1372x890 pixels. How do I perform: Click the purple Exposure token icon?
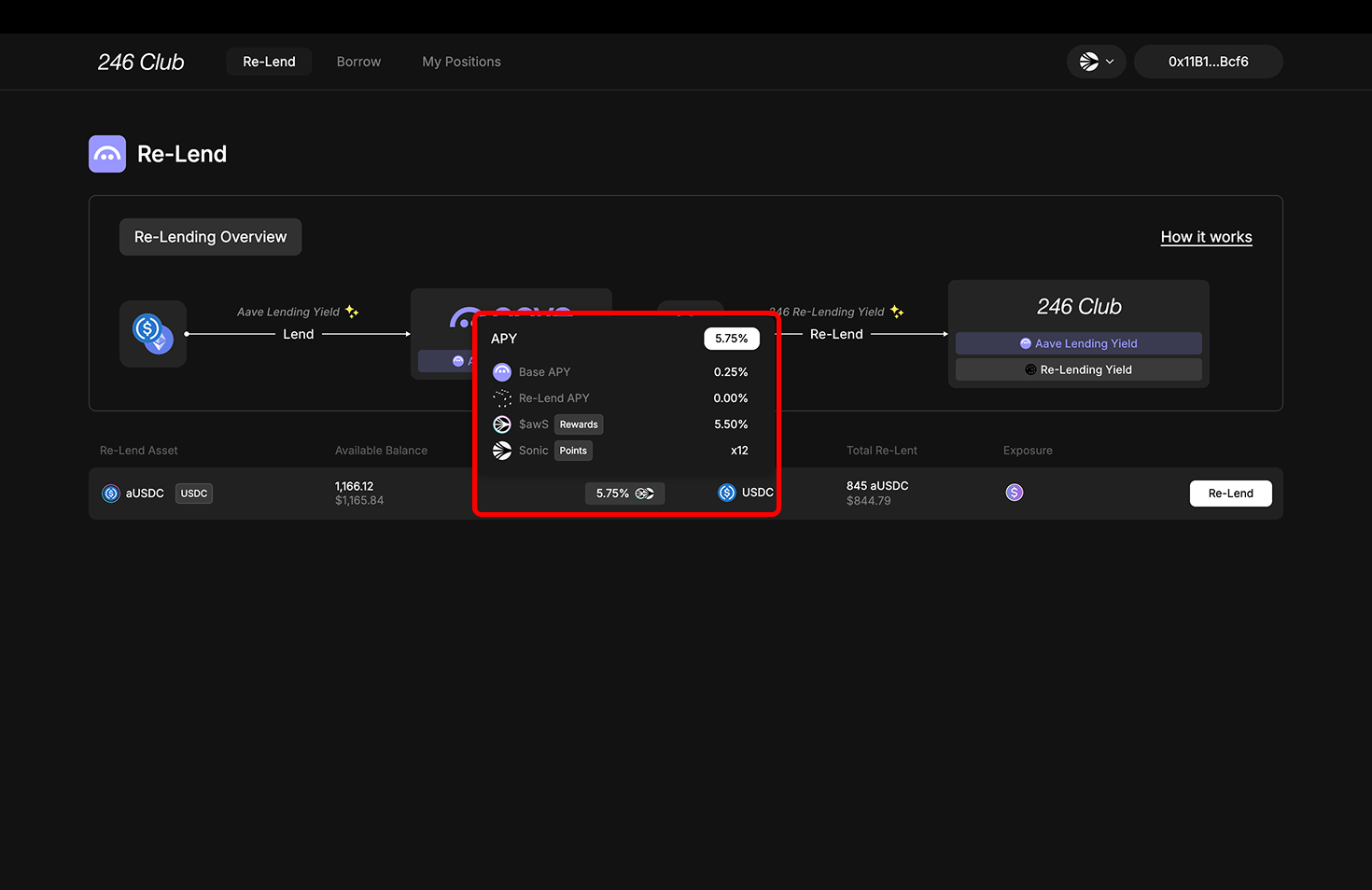coord(1015,493)
